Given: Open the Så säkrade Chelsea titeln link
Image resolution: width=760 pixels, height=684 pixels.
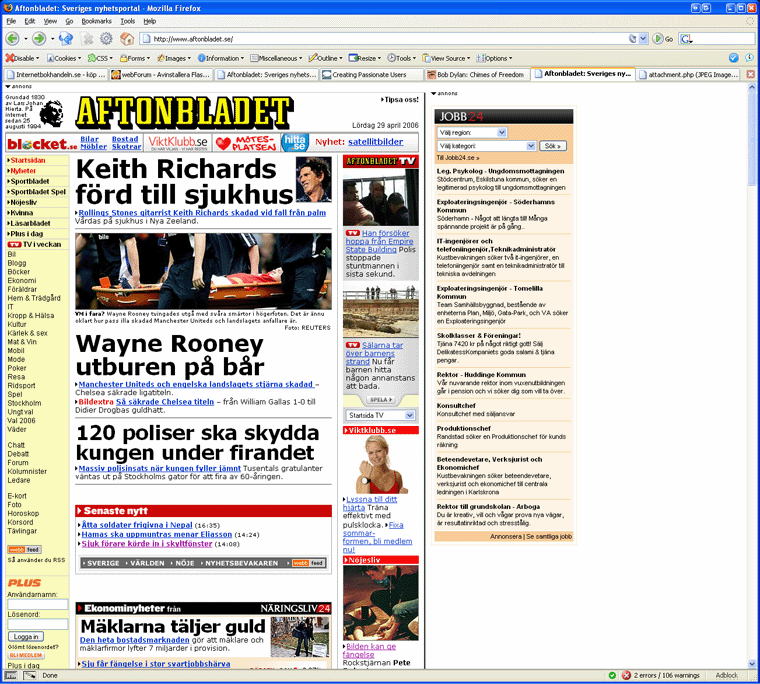Looking at the screenshot, I should pyautogui.click(x=165, y=401).
